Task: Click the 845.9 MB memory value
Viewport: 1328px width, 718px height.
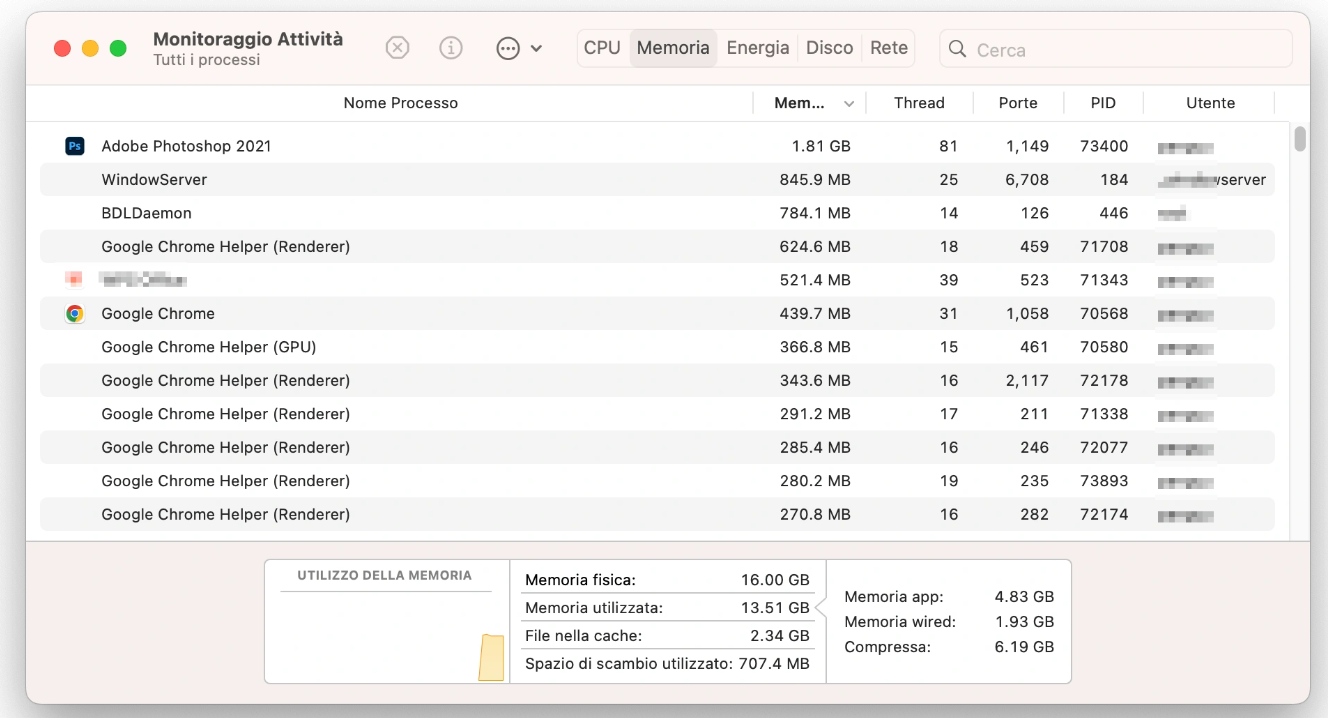Action: (x=815, y=180)
